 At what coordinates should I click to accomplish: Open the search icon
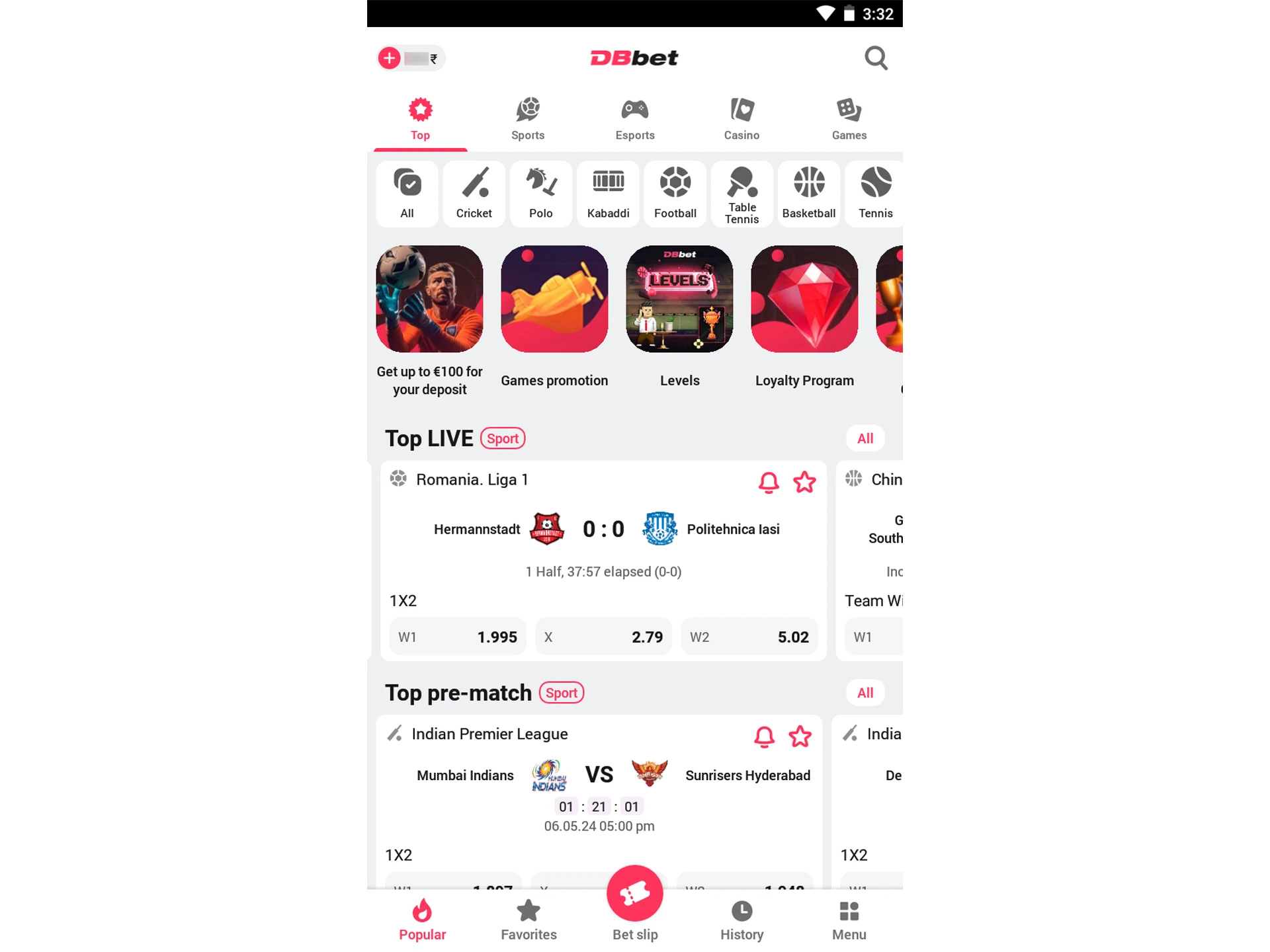coord(875,57)
